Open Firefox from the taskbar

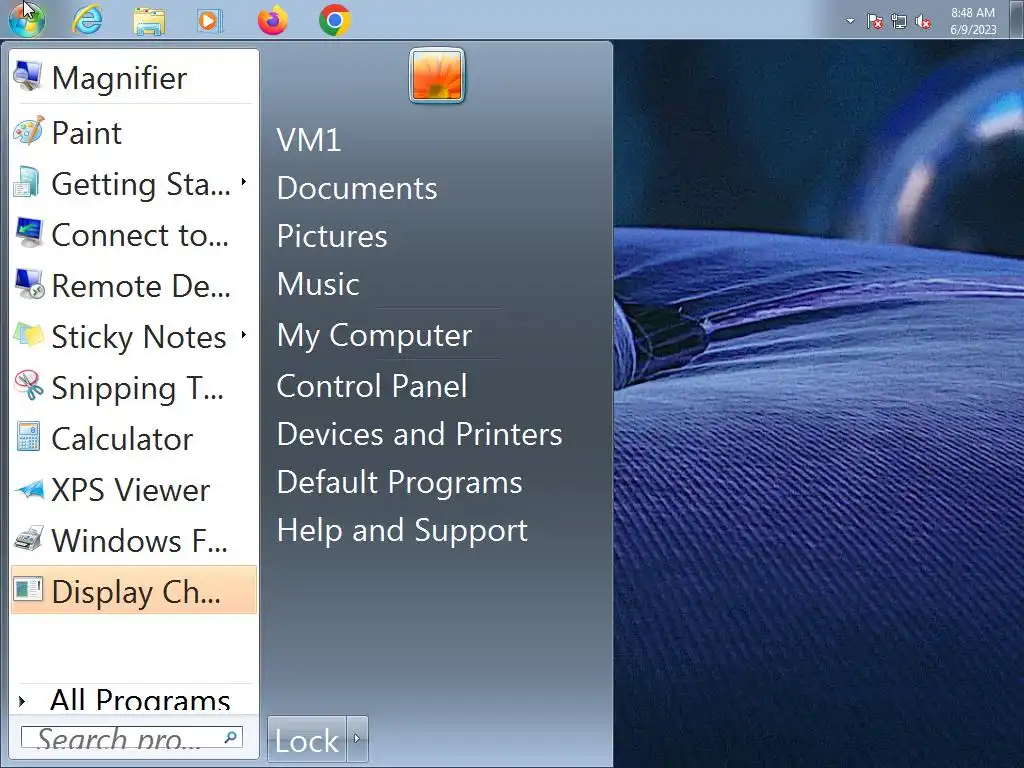click(x=273, y=20)
